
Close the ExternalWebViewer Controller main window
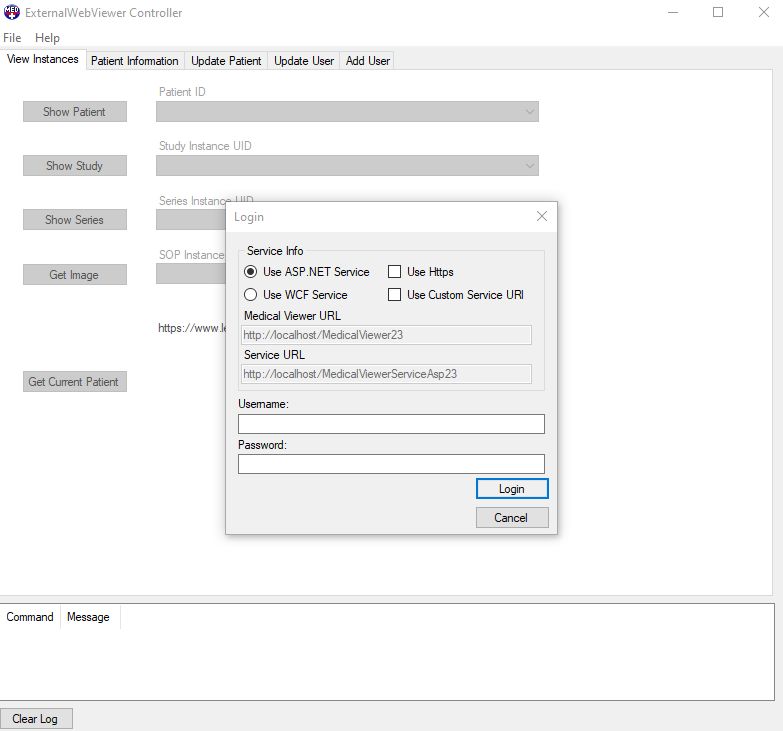[x=764, y=12]
